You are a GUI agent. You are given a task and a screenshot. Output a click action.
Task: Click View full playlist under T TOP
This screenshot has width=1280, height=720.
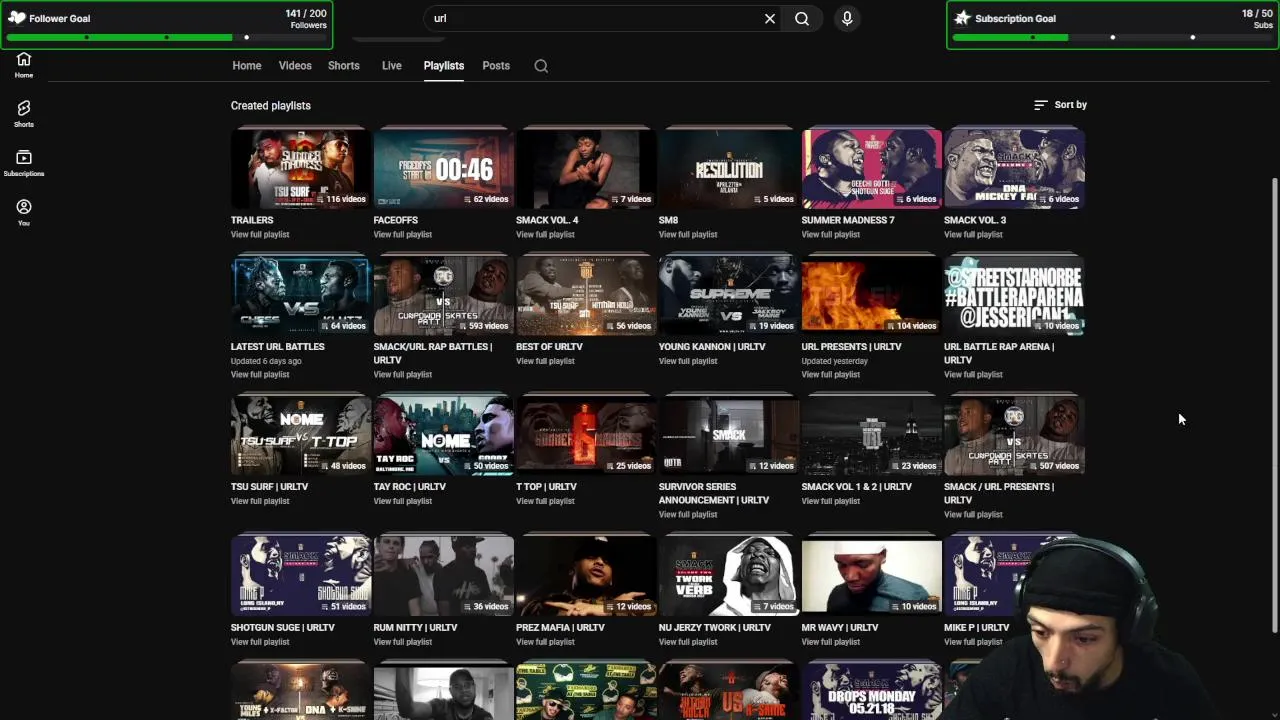tap(545, 501)
